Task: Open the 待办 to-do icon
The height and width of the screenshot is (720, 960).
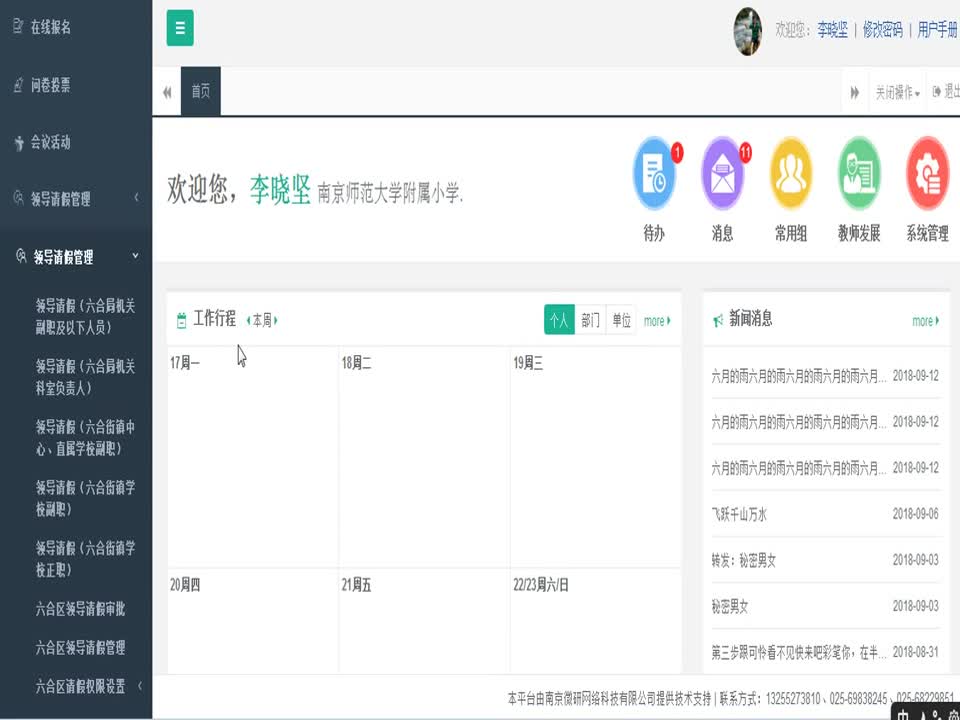Action: [x=654, y=175]
